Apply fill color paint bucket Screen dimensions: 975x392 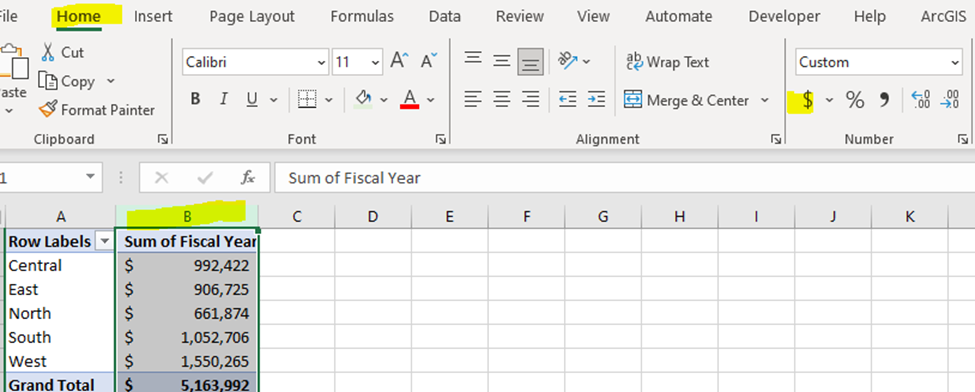point(364,99)
